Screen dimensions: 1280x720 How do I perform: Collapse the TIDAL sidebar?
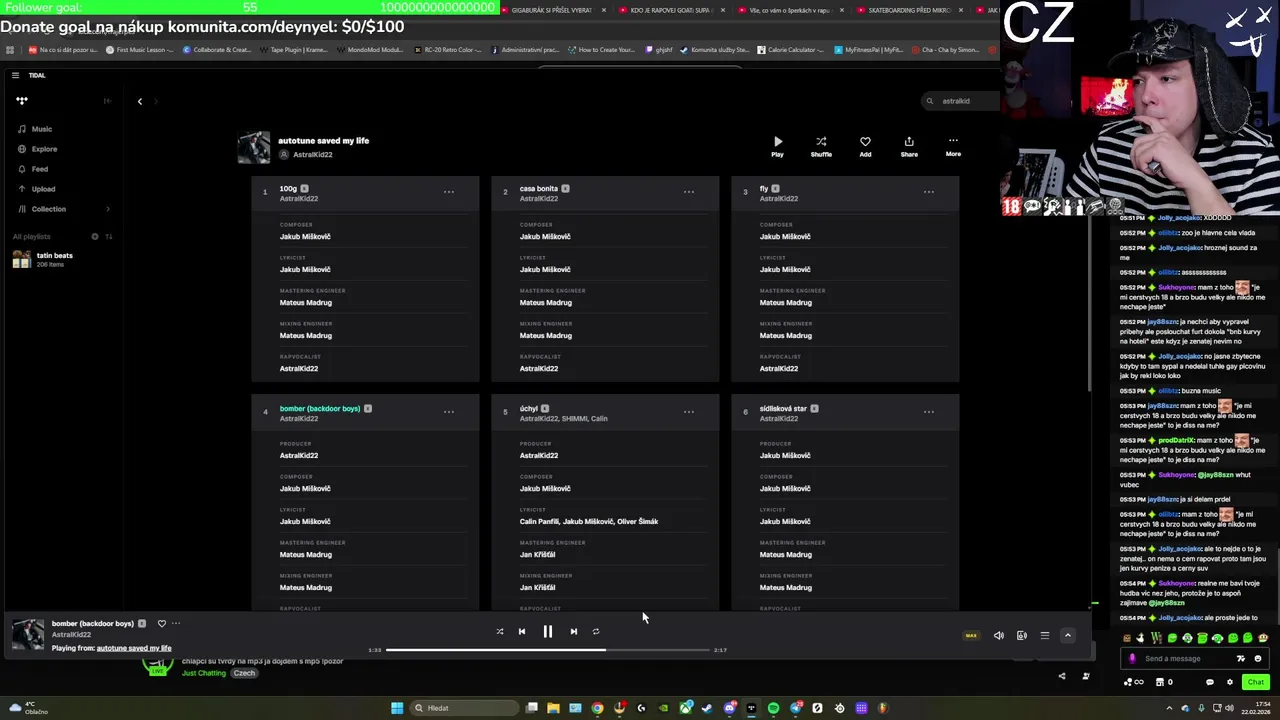point(107,100)
